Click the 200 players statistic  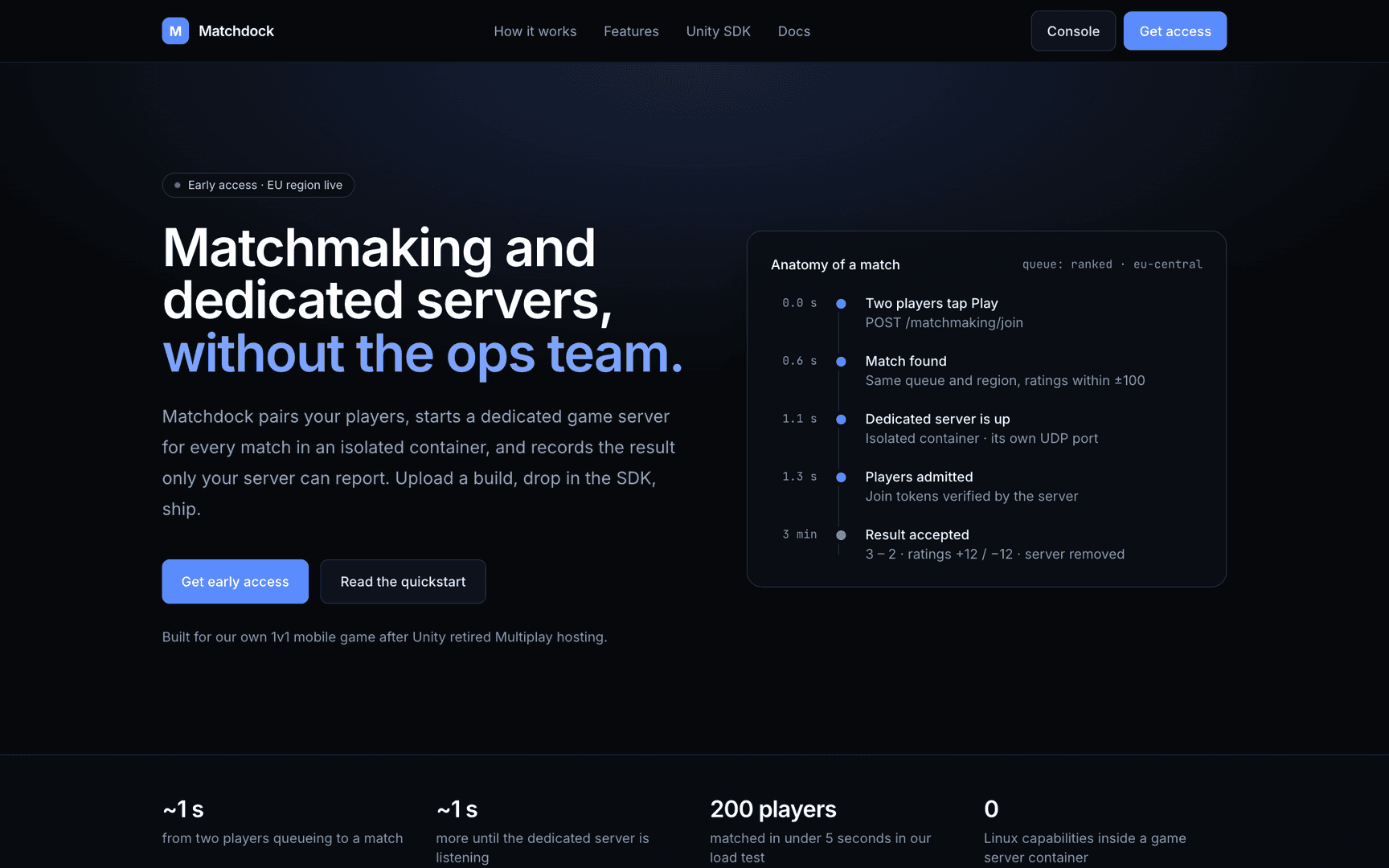tap(773, 809)
